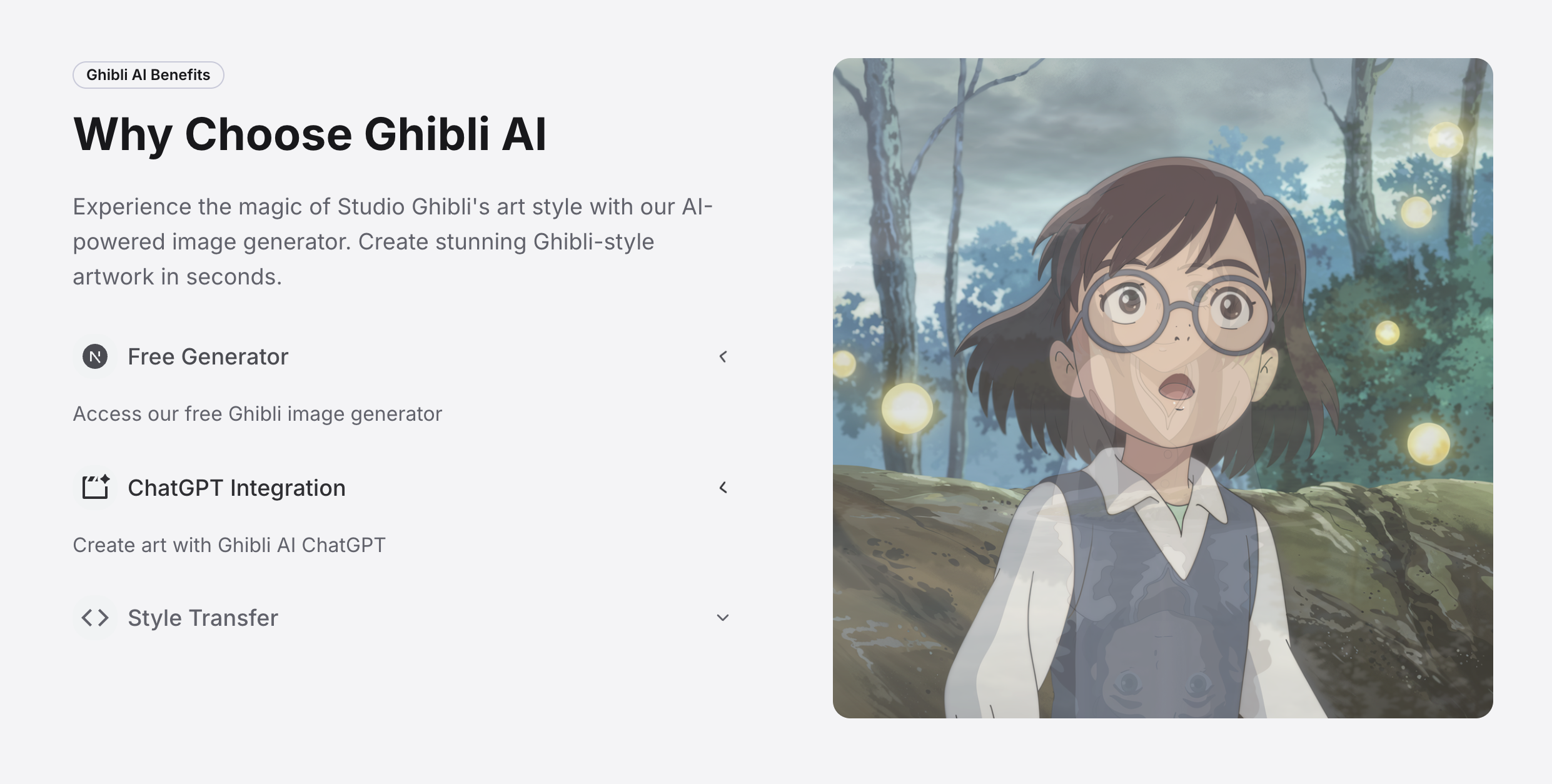Select the ChatGPT Integration accordion title
The height and width of the screenshot is (784, 1552).
coord(236,488)
